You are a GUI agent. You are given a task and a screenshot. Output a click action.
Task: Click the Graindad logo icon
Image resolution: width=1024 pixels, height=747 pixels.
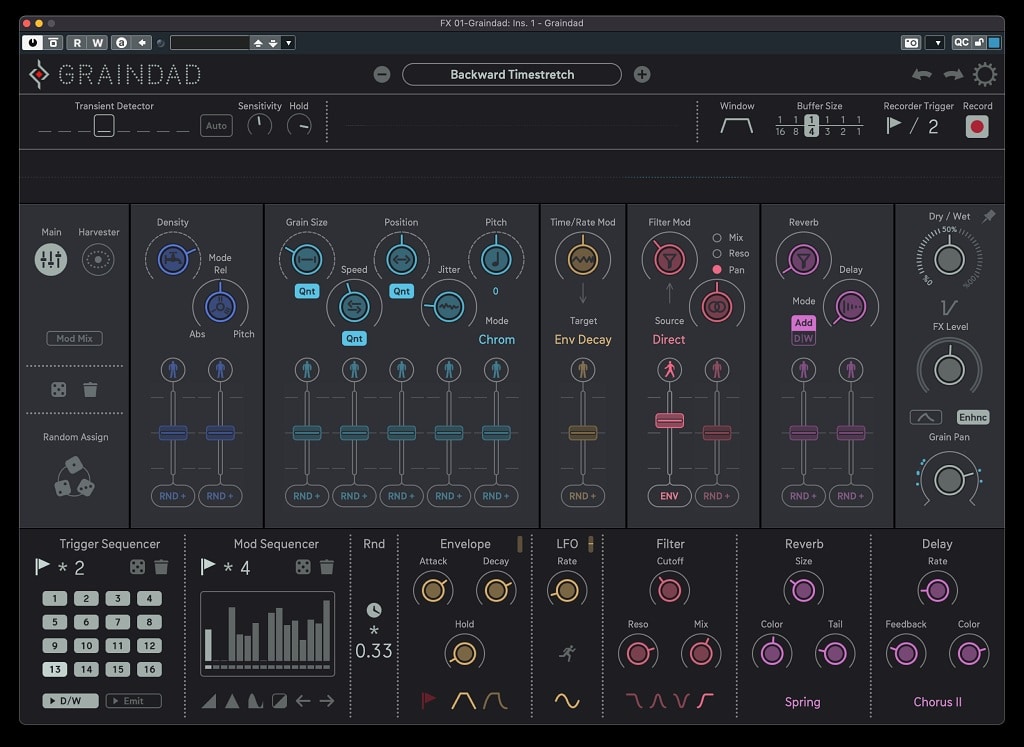coord(39,74)
